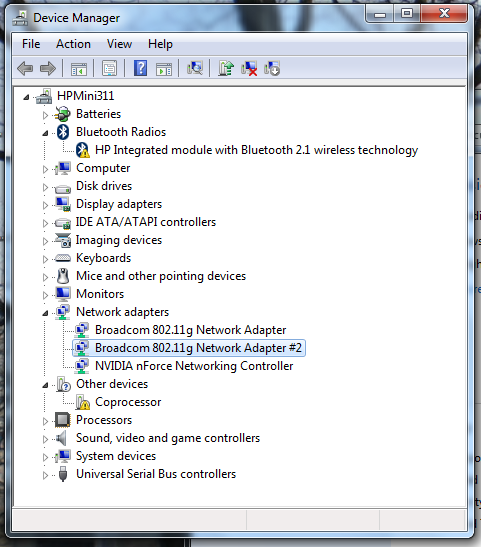Select the IDE ATA/ATAPI controllers label

point(146,222)
